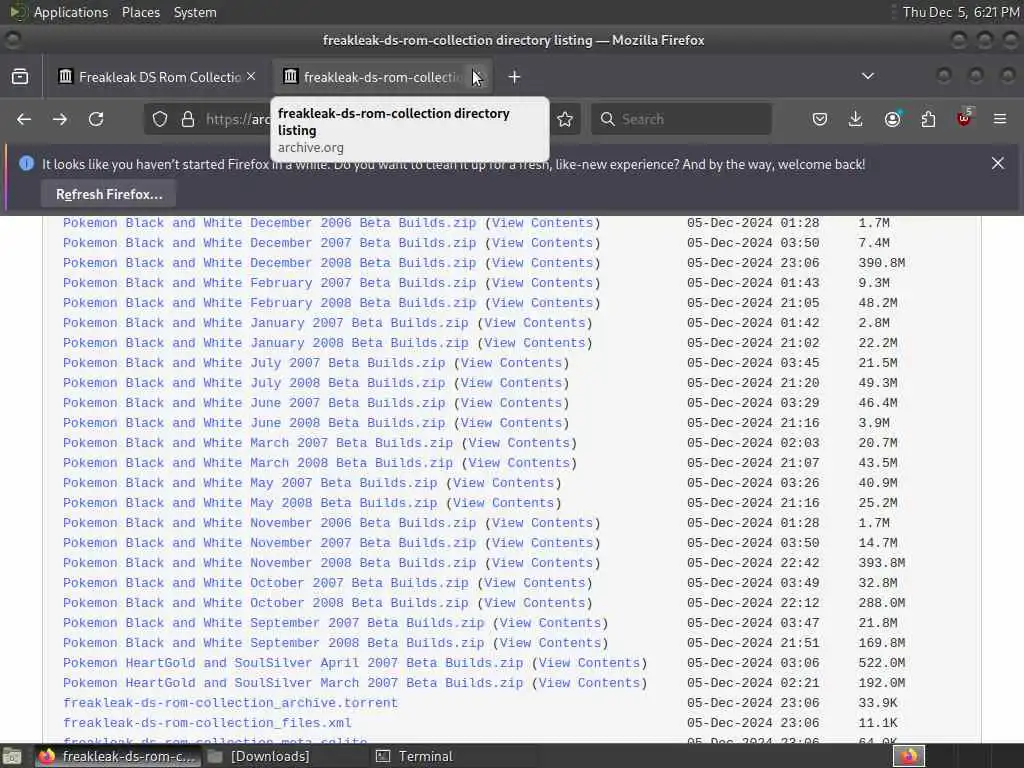Click the 05-Dec-2024 22:42 timestamp
Image resolution: width=1024 pixels, height=768 pixels.
coord(752,563)
